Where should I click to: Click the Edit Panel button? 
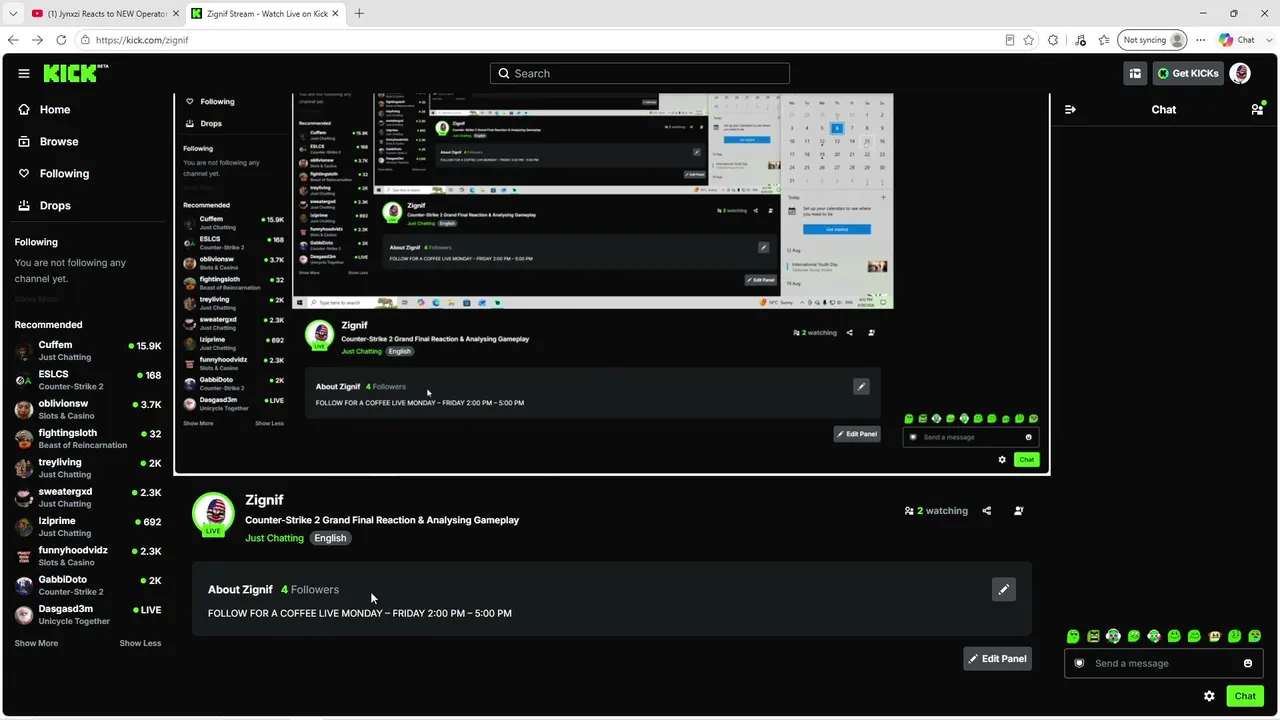pyautogui.click(x=997, y=658)
